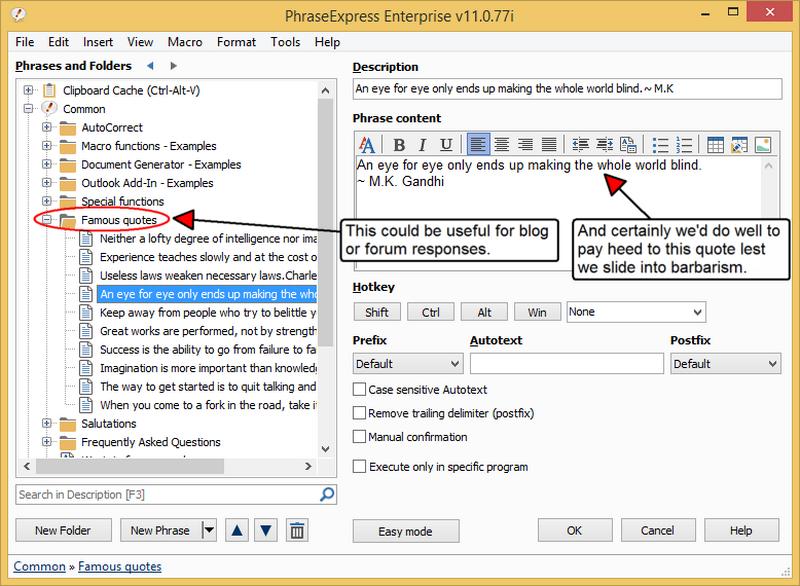The width and height of the screenshot is (800, 586).
Task: Check Execute only in specific program
Action: 359,466
